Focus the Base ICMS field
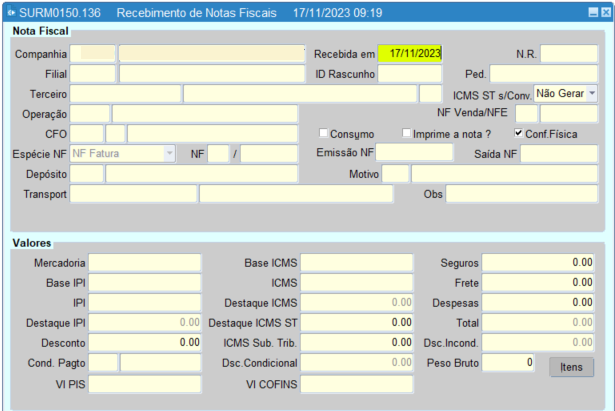The width and height of the screenshot is (615, 411). (357, 262)
